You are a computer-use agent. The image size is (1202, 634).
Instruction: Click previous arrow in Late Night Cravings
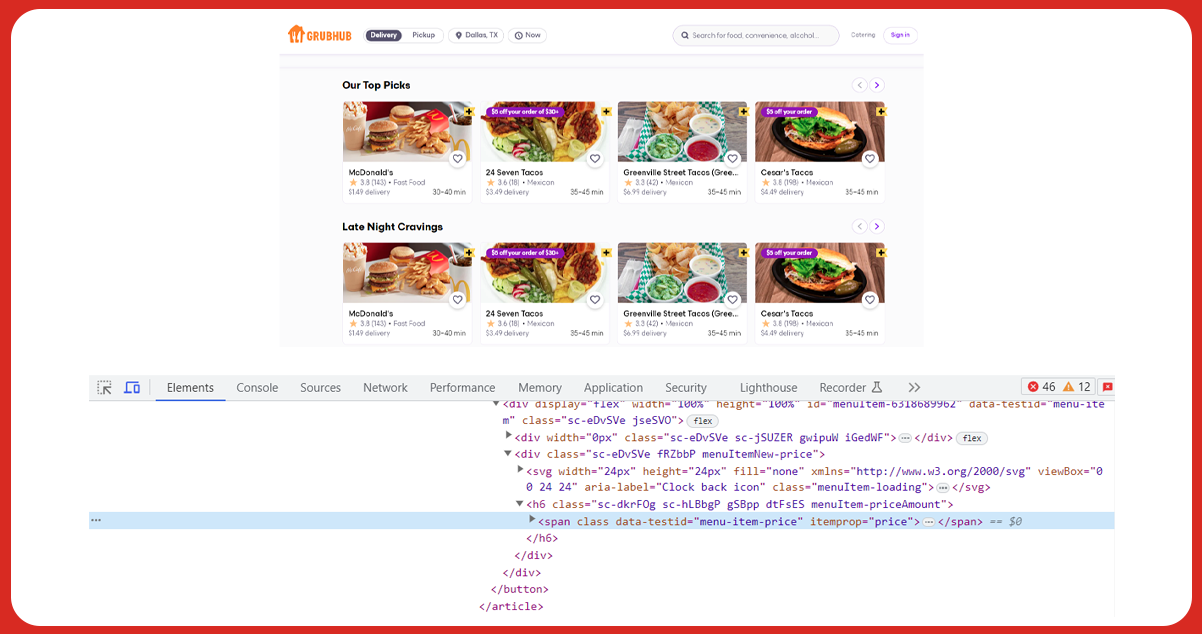click(859, 227)
